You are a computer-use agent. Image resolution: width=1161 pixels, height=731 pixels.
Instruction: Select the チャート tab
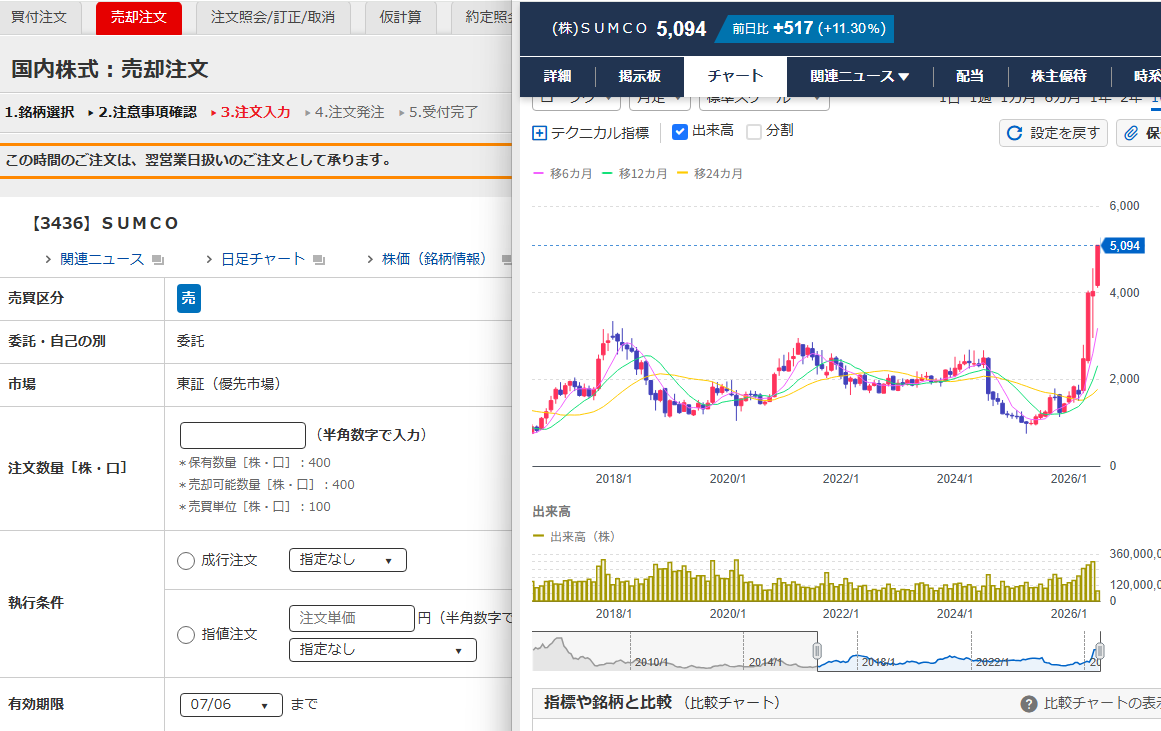point(735,76)
